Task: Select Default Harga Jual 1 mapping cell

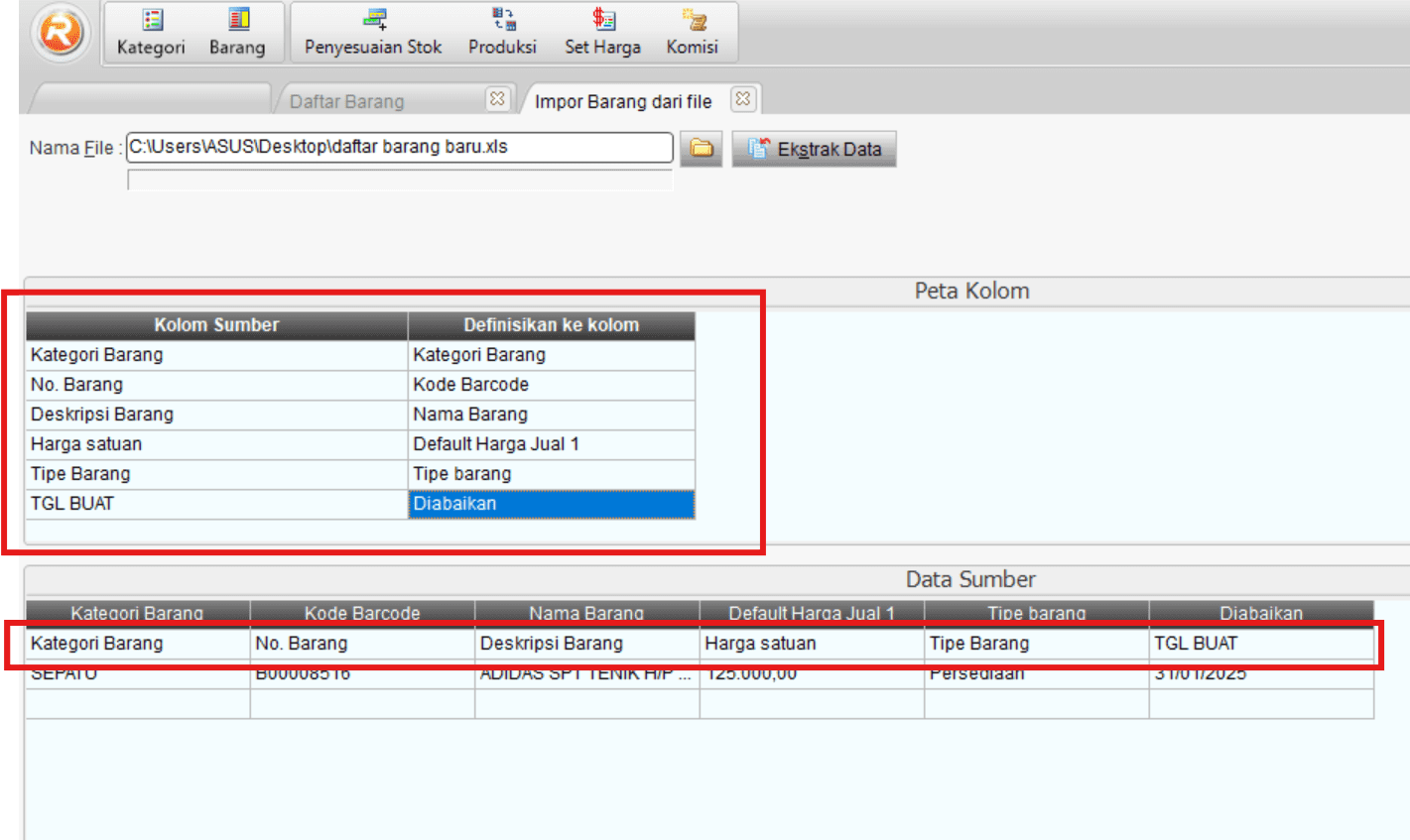Action: pos(551,443)
